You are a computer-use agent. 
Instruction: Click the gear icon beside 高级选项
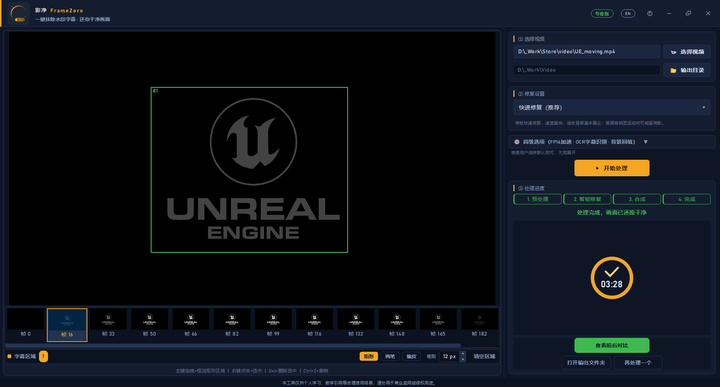(x=517, y=142)
